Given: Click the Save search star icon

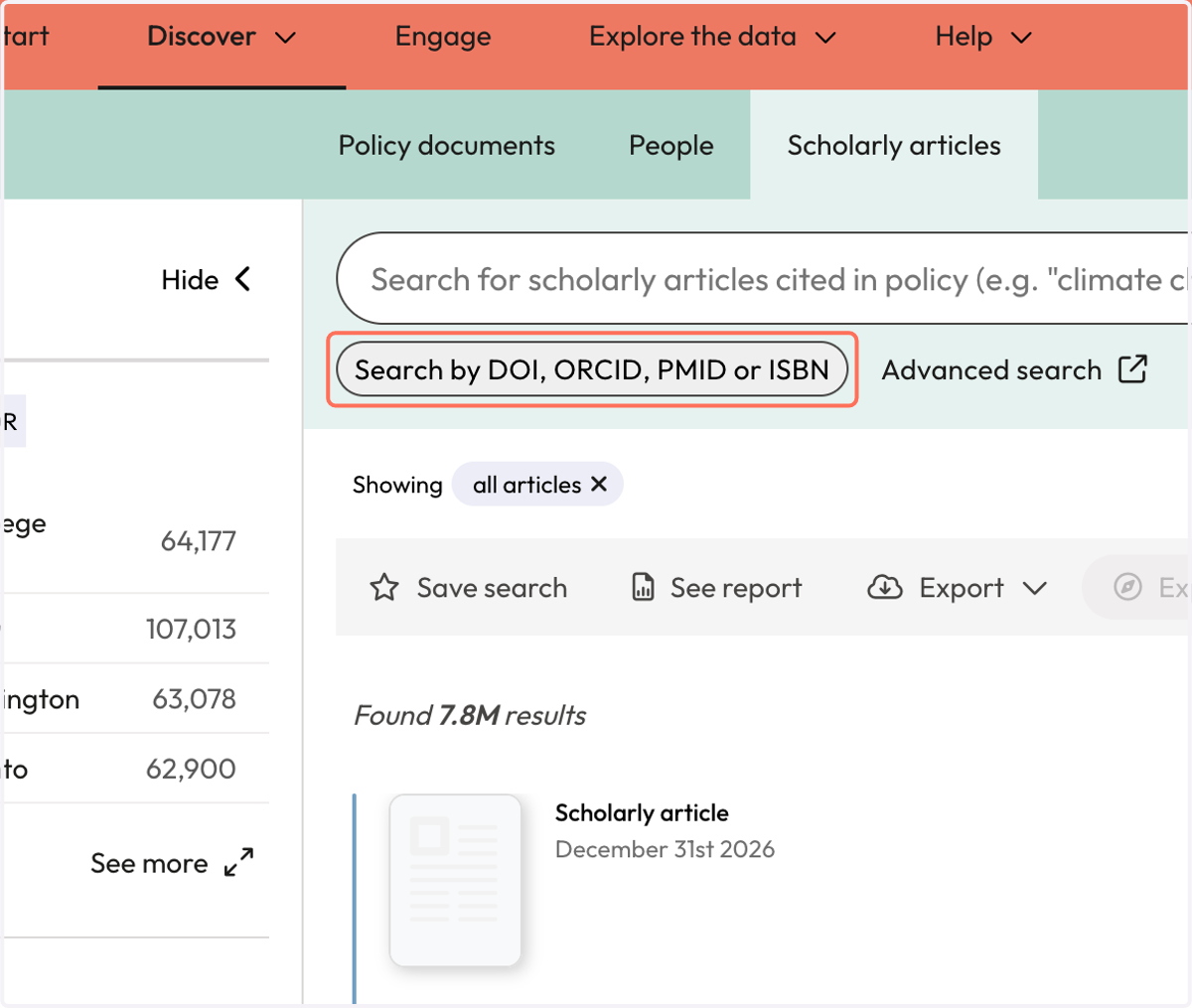Looking at the screenshot, I should click(x=384, y=588).
